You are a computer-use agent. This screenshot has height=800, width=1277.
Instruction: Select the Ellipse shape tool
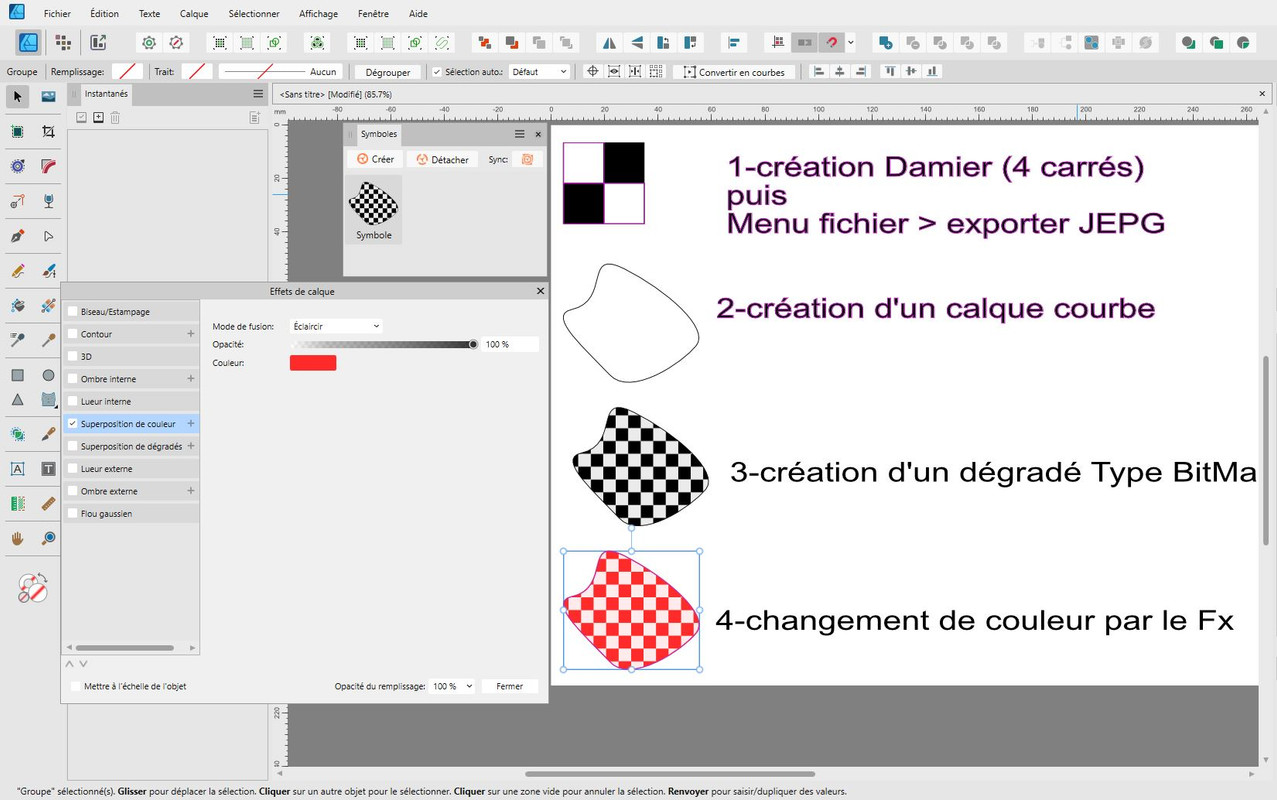48,376
